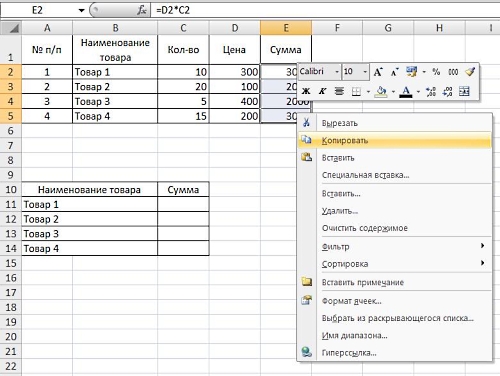
Task: Select cell containing Товар 1 in row 2
Action: pyautogui.click(x=115, y=72)
